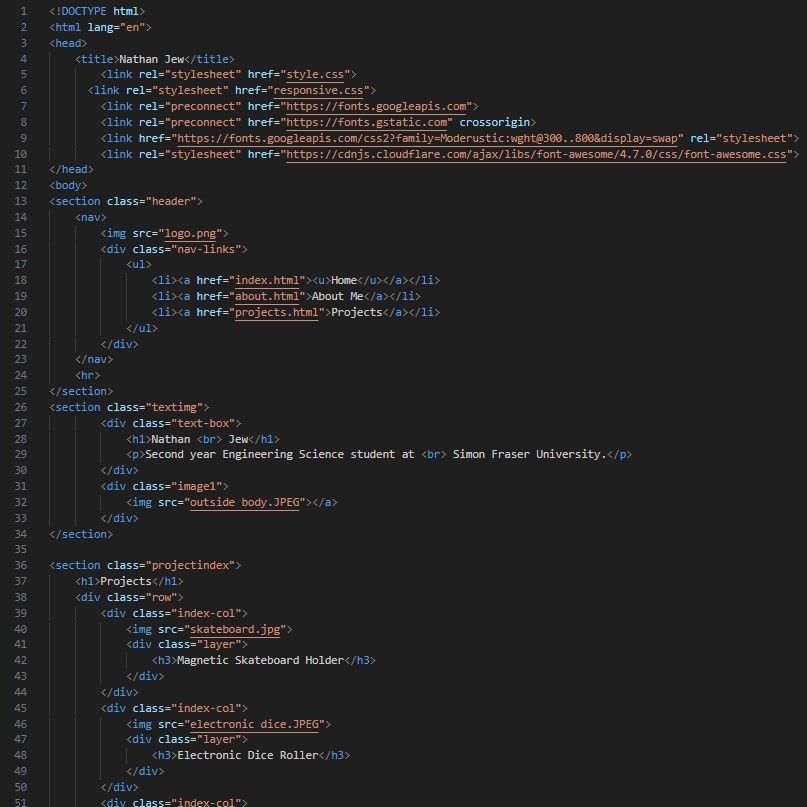The width and height of the screenshot is (807, 807).
Task: Click the about.html href link
Action: 267,296
